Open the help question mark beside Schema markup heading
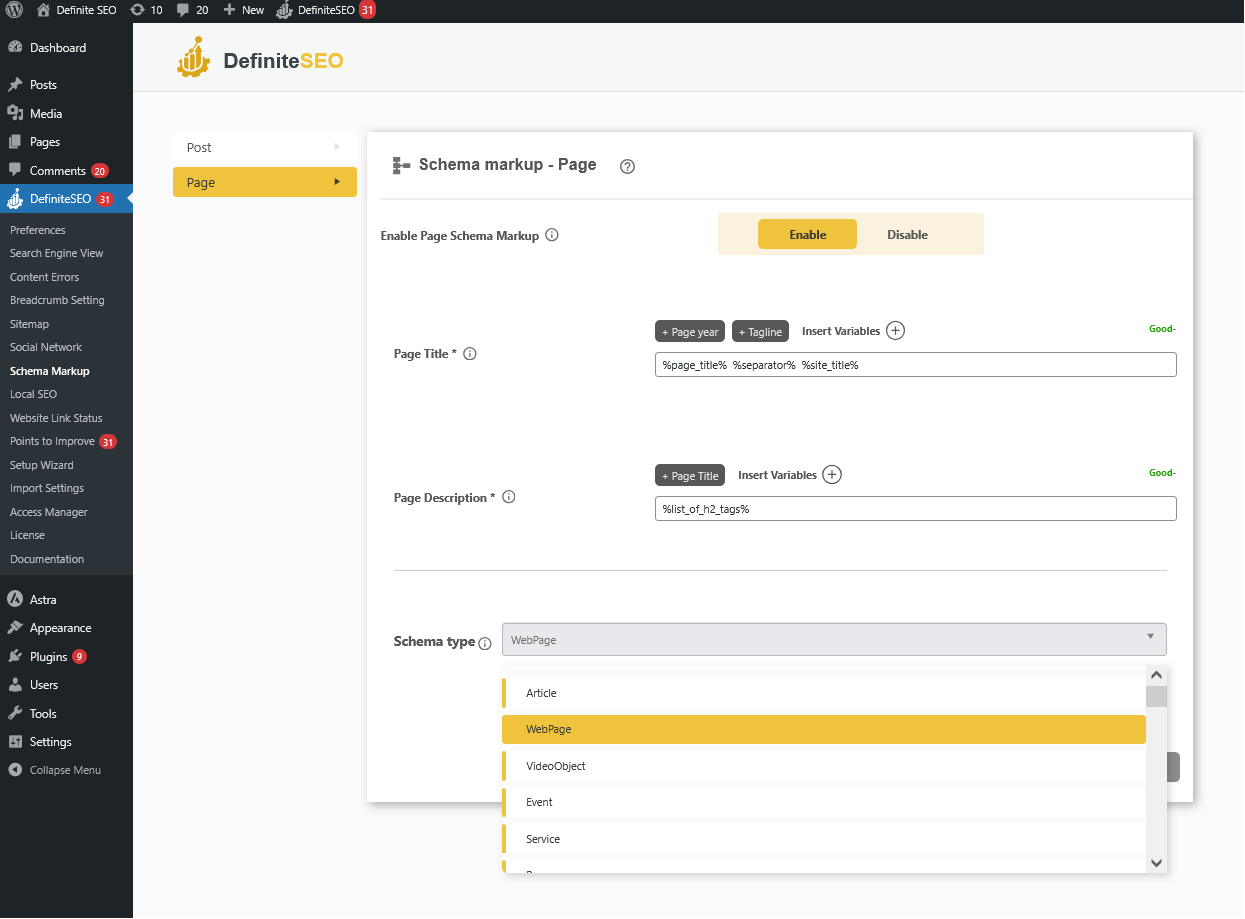The height and width of the screenshot is (919, 1245). tap(627, 166)
